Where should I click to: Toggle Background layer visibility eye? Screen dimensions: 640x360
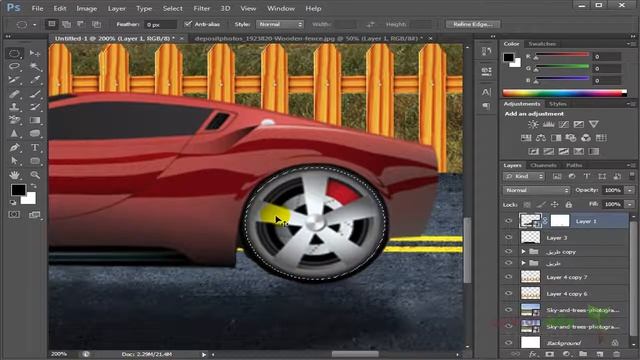[509, 343]
